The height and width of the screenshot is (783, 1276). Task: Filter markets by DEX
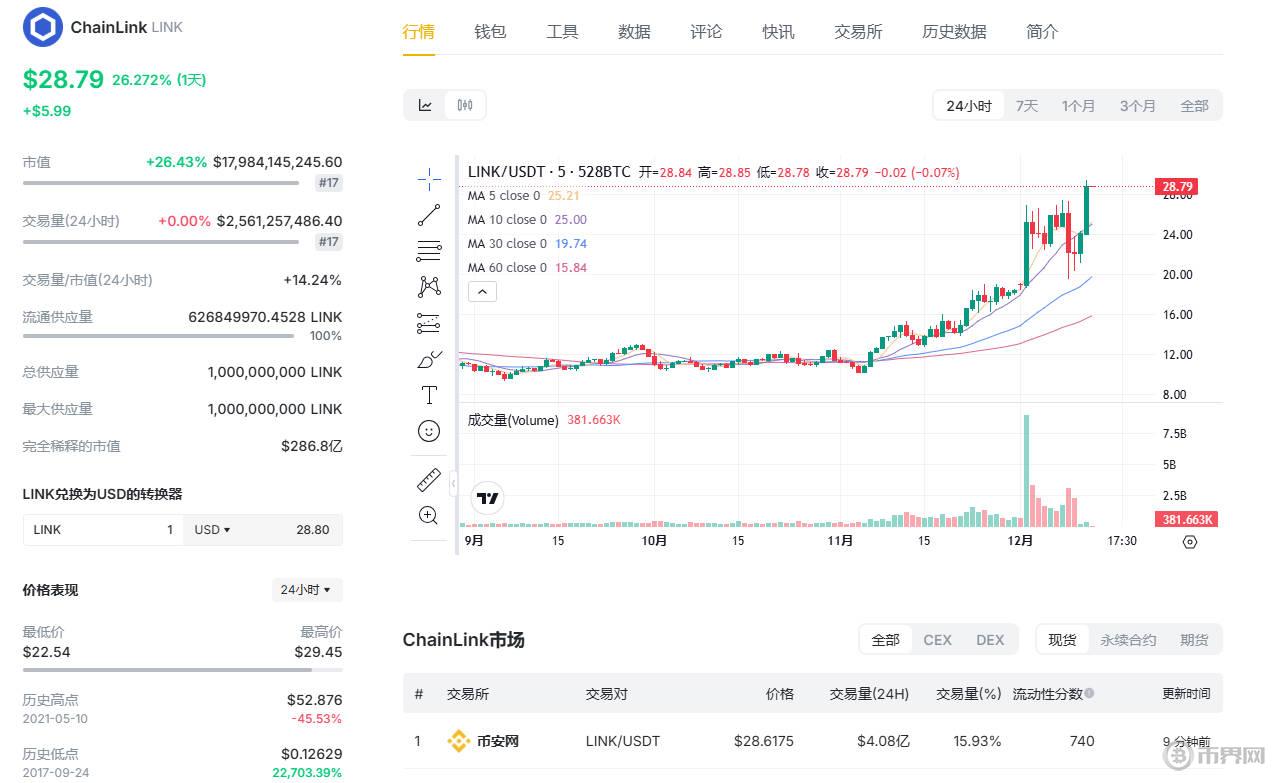pos(990,640)
